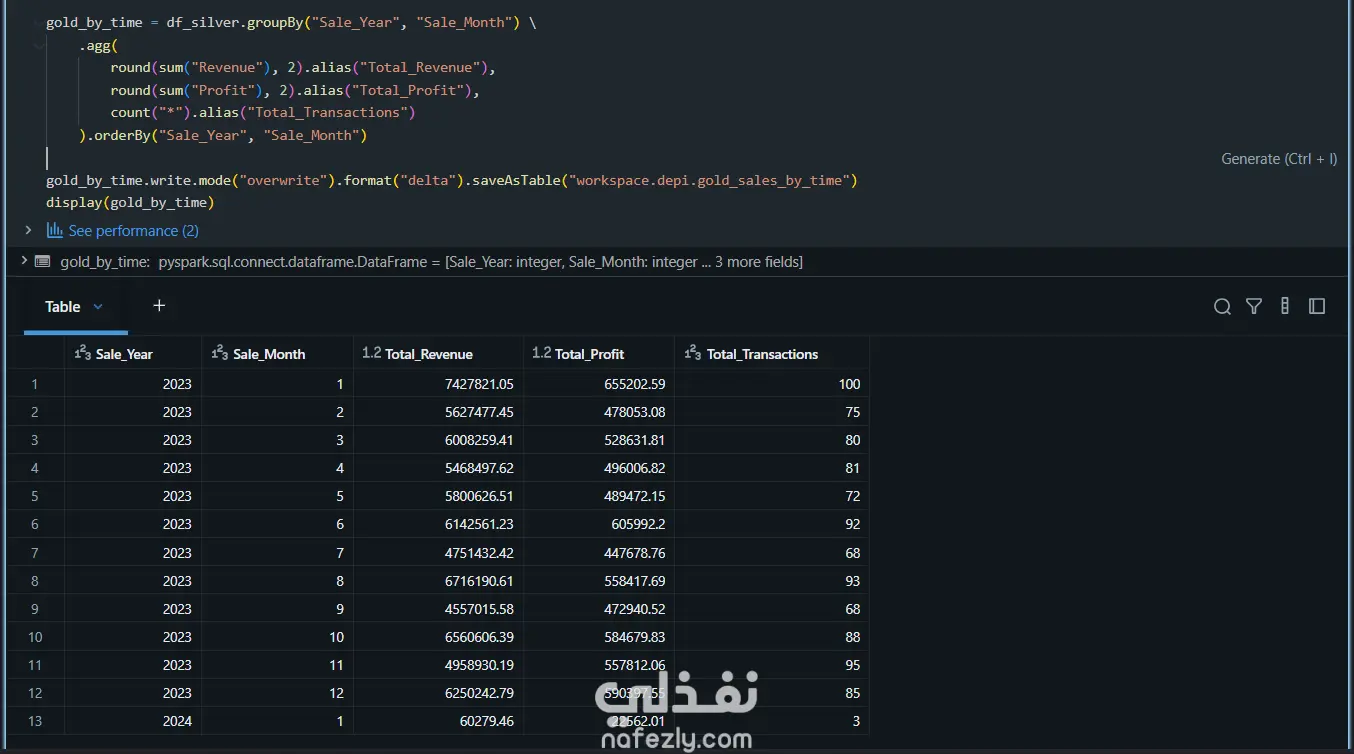Open the See performance (2) link

click(134, 231)
